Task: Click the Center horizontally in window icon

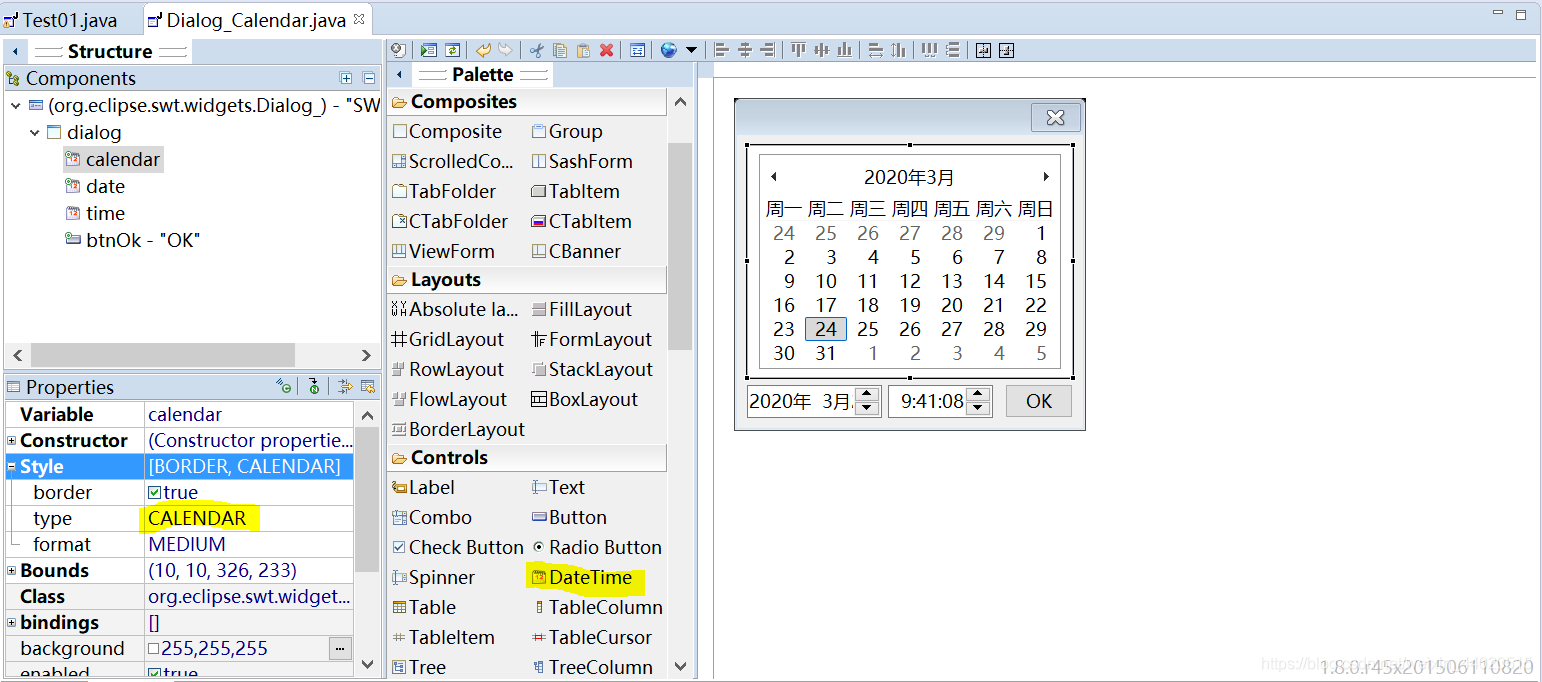Action: pyautogui.click(x=983, y=50)
